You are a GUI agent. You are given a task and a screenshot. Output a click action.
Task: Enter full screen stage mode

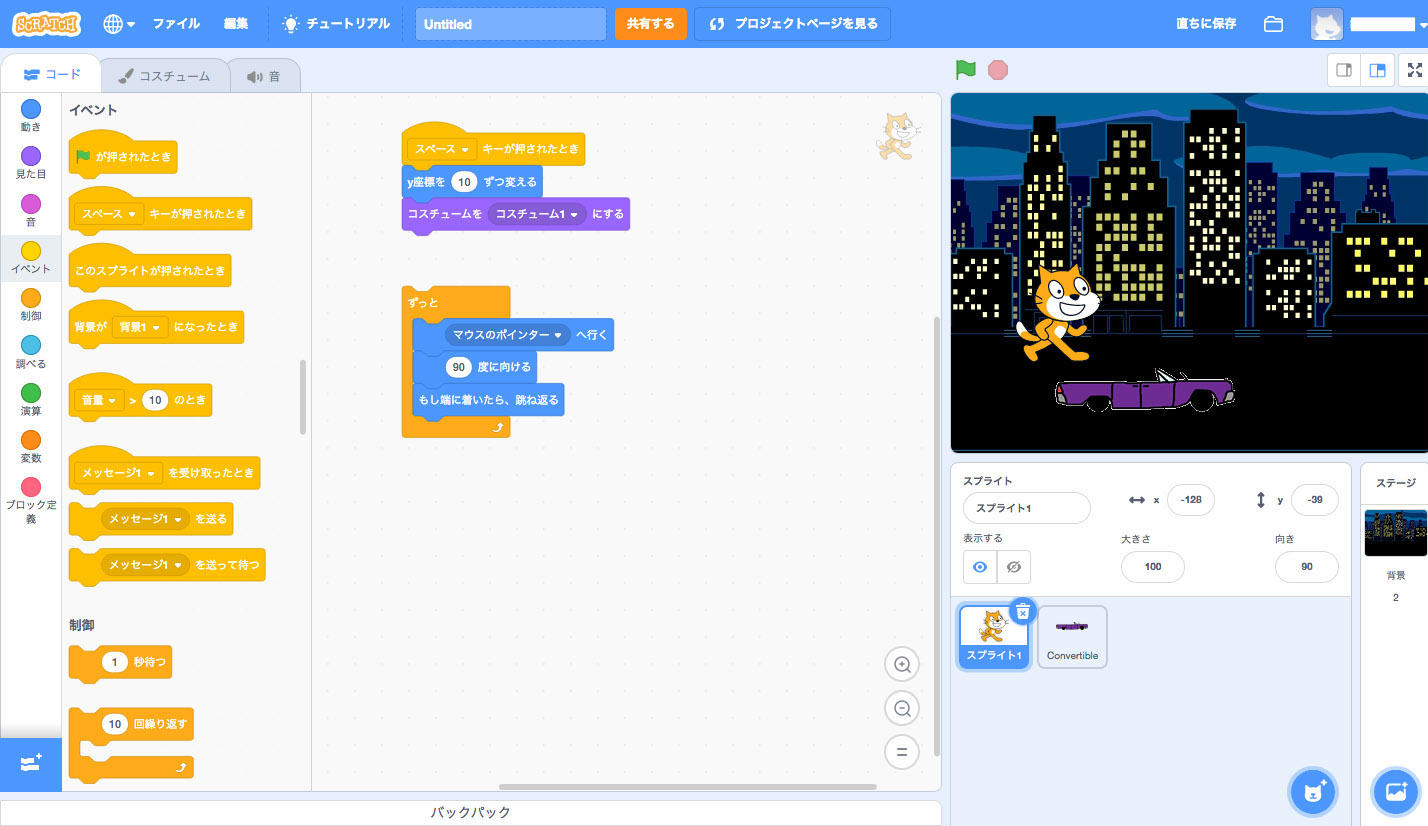click(x=1415, y=70)
